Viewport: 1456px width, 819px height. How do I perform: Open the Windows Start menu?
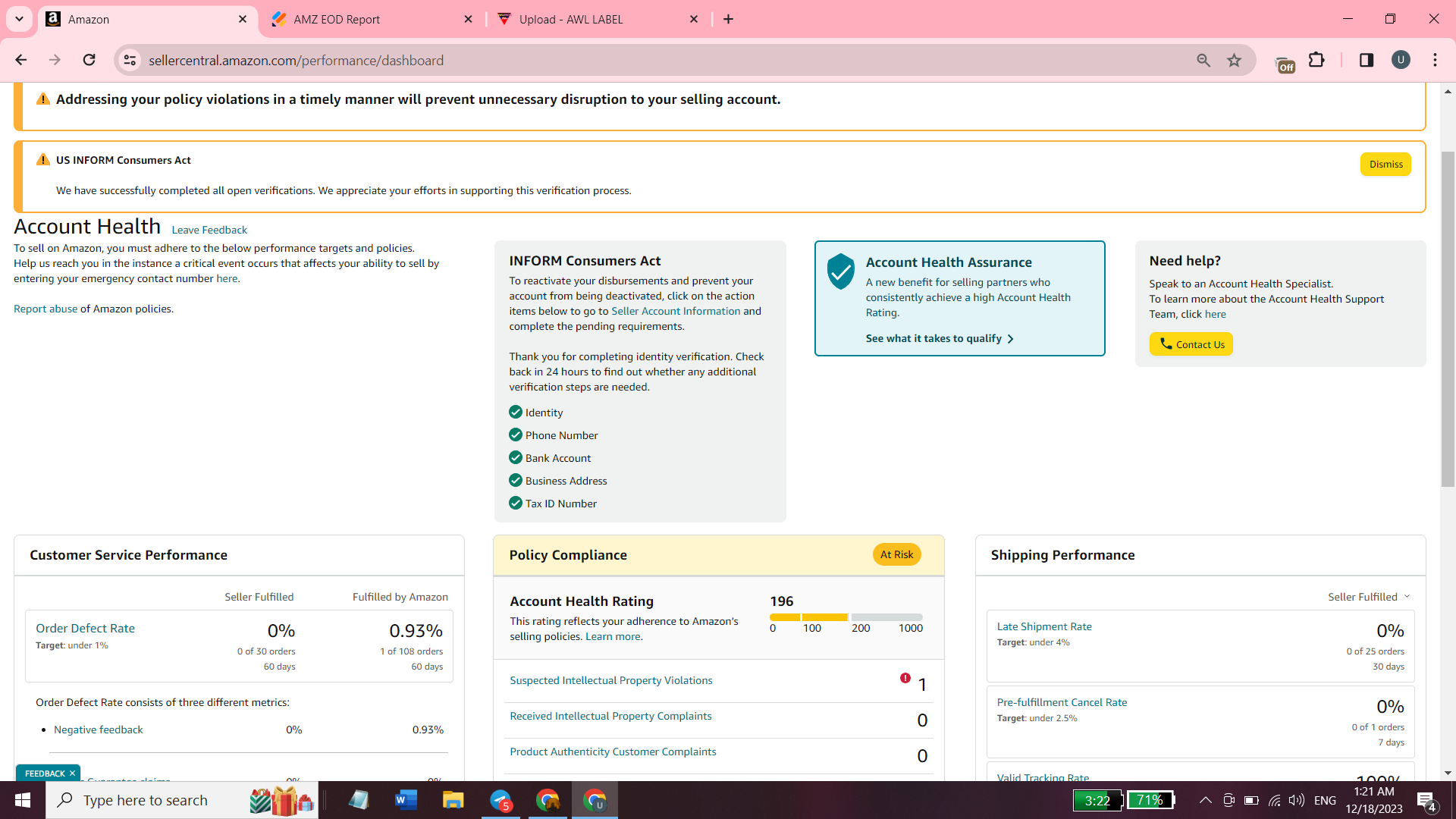23,800
